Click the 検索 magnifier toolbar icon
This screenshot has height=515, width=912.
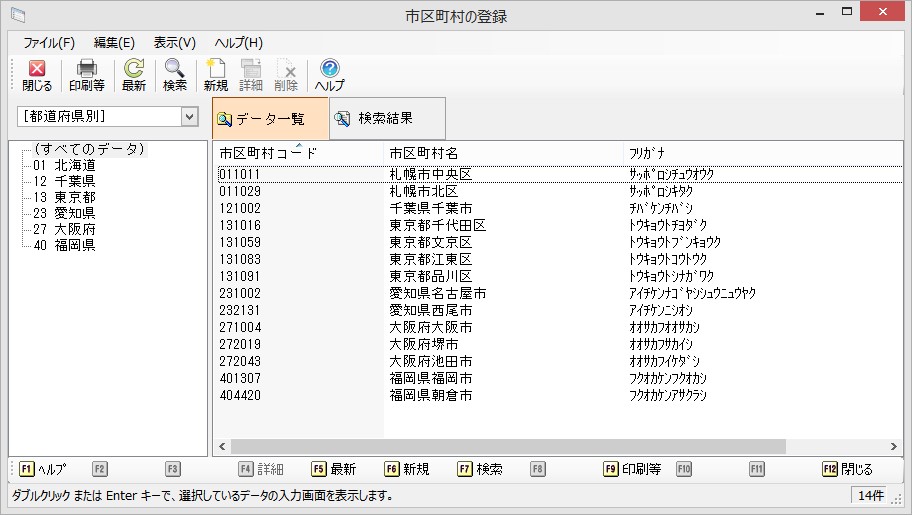pyautogui.click(x=175, y=75)
